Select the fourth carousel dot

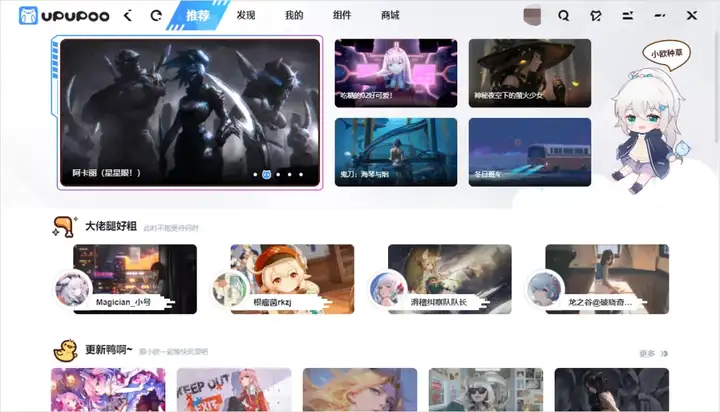[290, 175]
